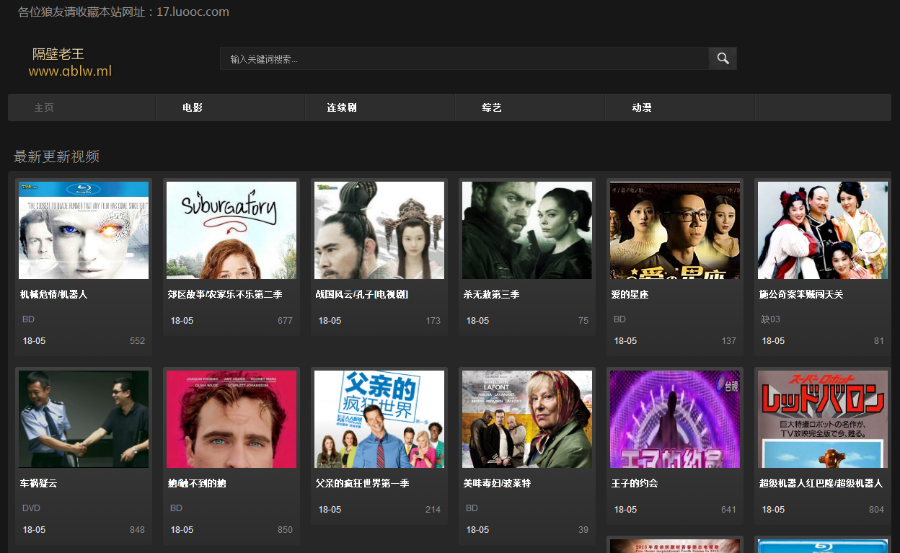Click the 17.luooc.com bookmark notice text
The image size is (900, 553).
pos(123,11)
